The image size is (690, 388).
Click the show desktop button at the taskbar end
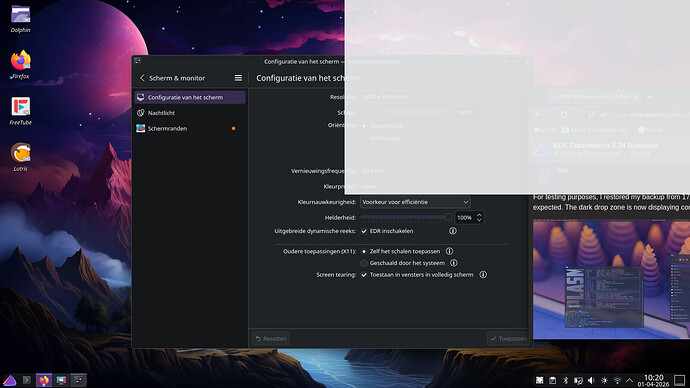tap(680, 380)
